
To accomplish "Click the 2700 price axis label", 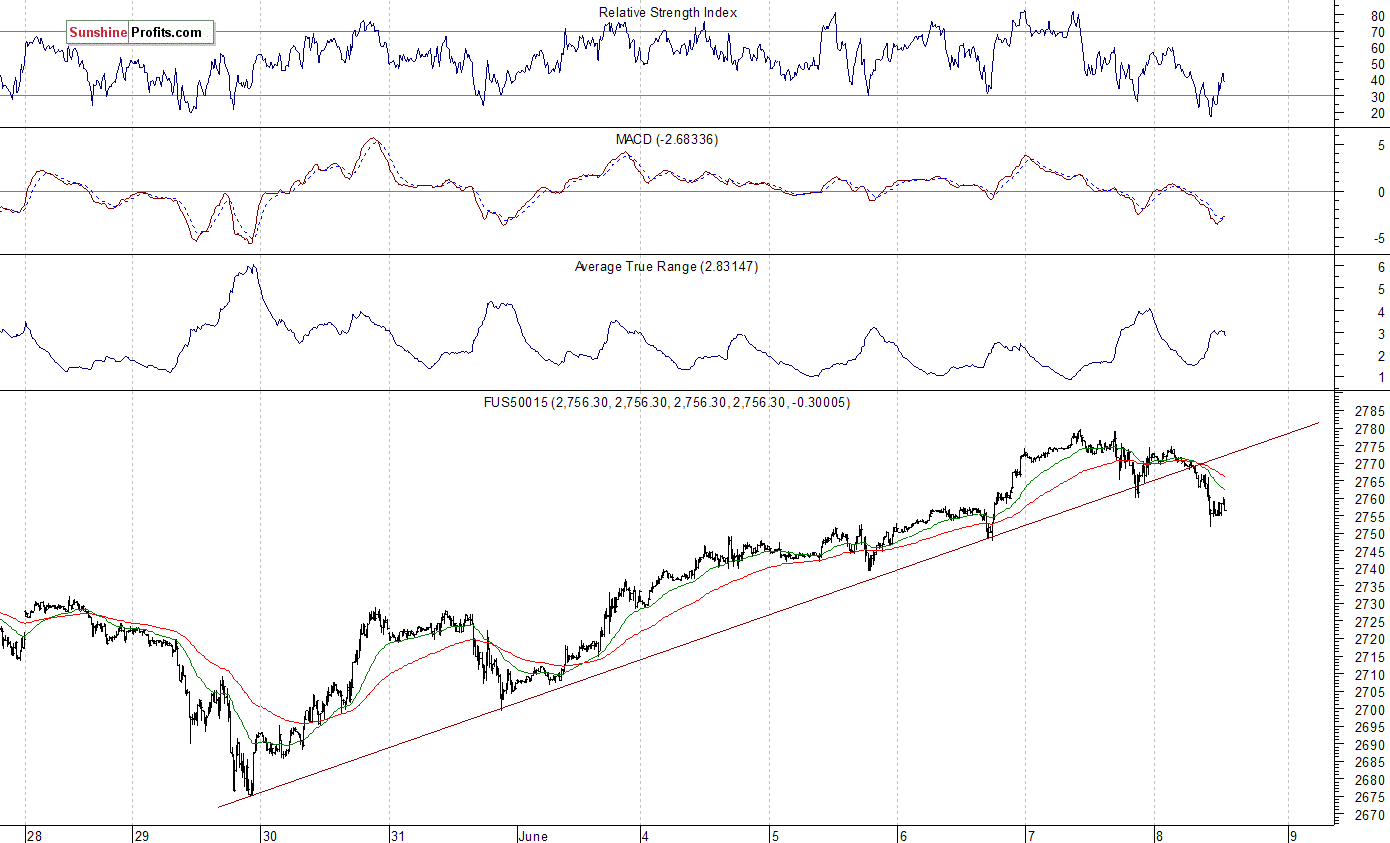I will 1370,710.
